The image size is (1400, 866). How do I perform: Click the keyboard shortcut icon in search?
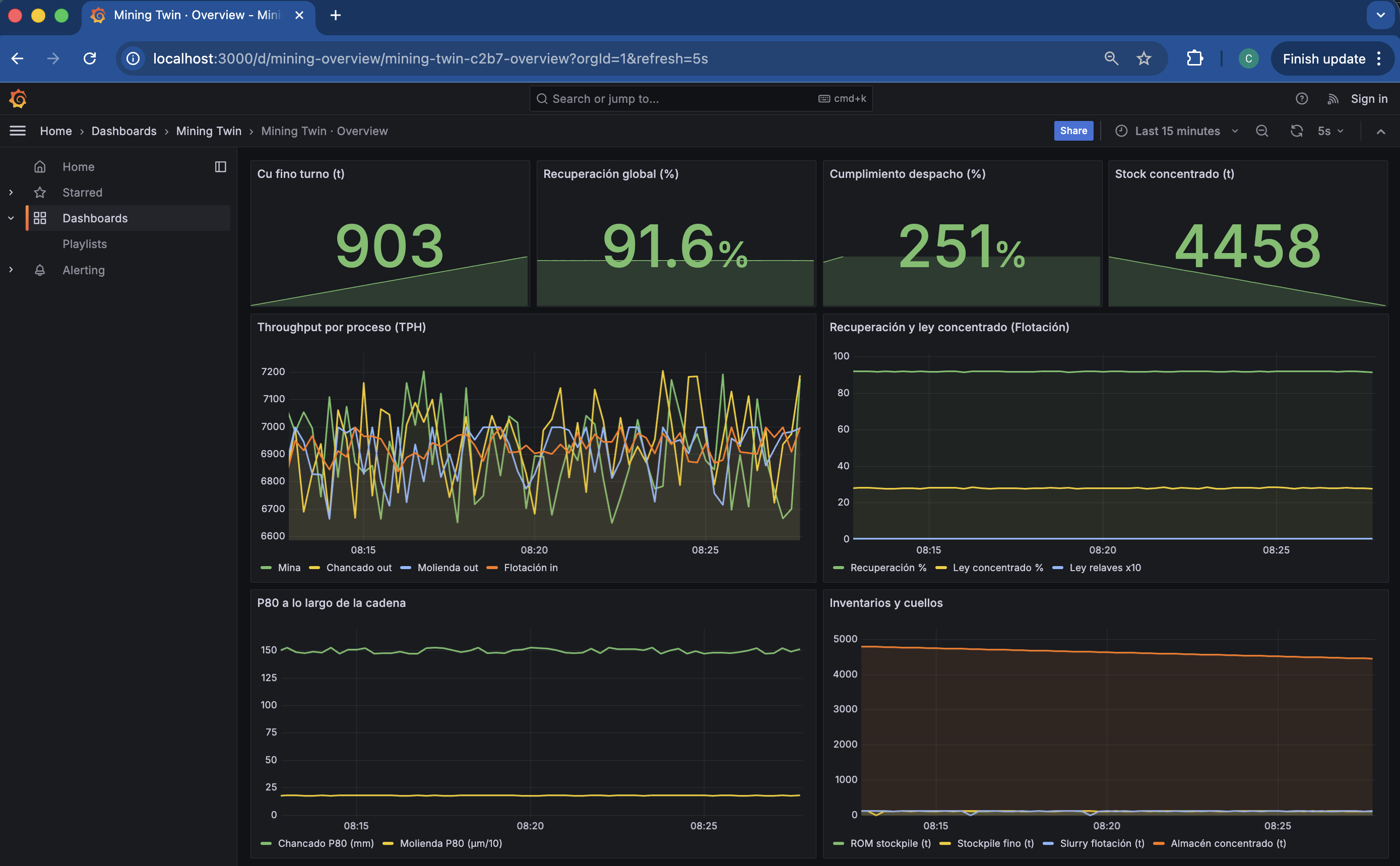click(824, 98)
